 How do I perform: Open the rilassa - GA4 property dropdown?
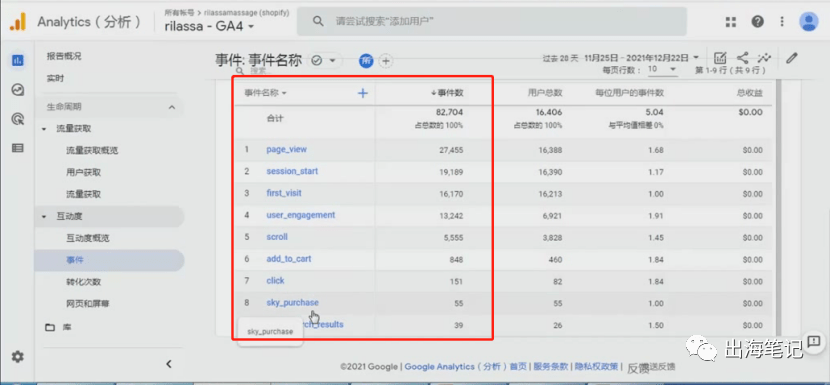coord(210,26)
